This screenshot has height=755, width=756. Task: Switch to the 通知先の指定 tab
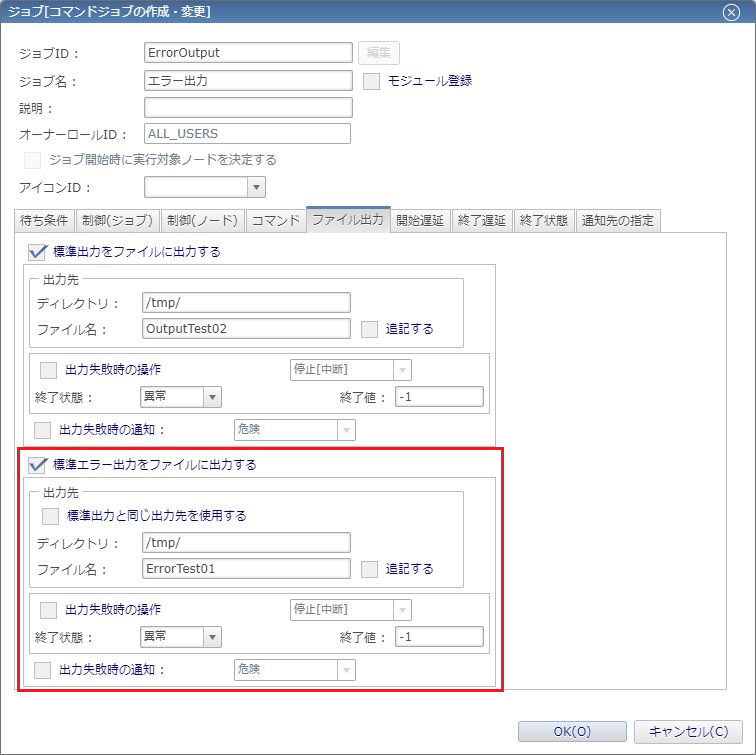[x=618, y=221]
